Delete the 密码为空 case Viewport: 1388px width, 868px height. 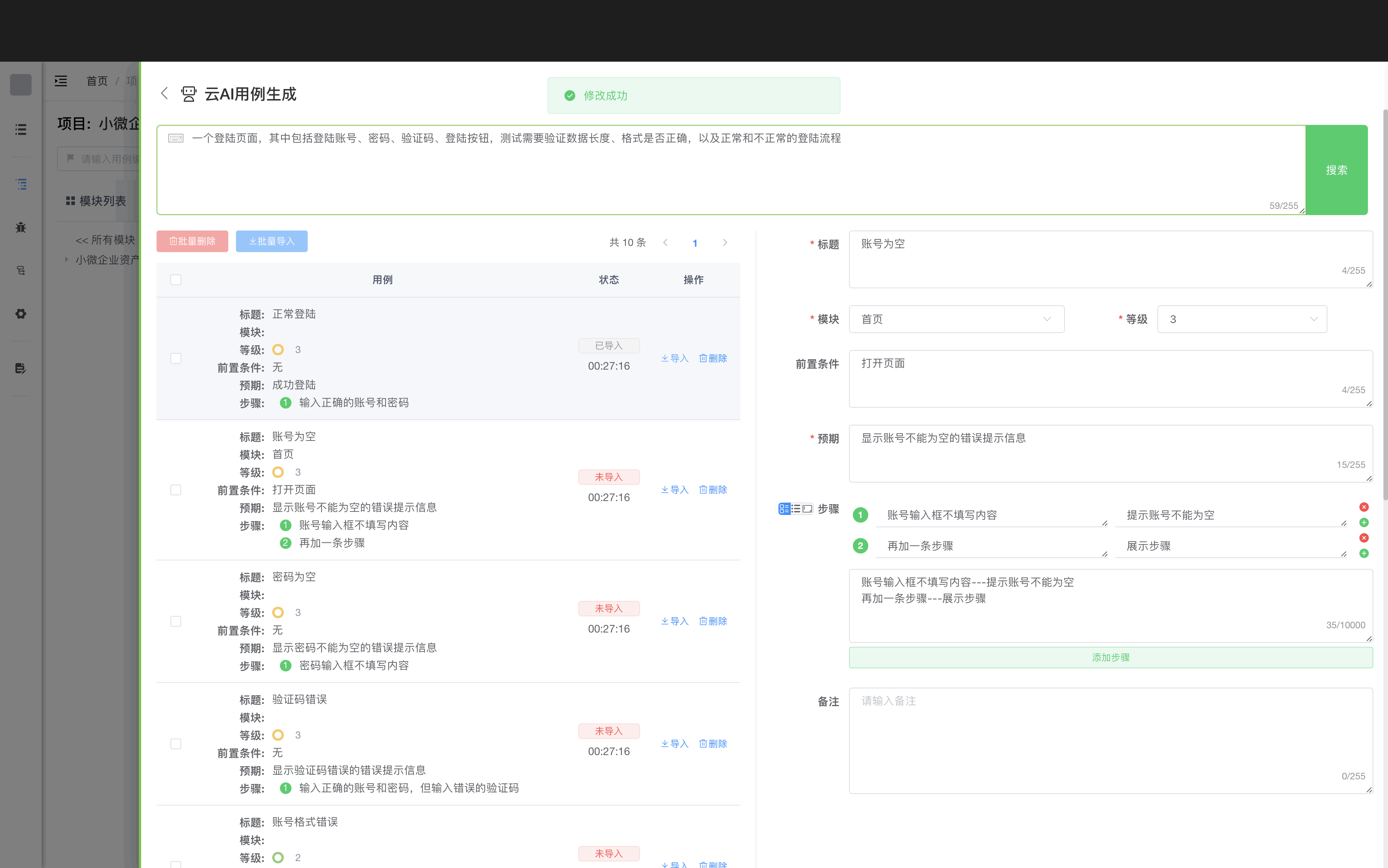coord(713,621)
